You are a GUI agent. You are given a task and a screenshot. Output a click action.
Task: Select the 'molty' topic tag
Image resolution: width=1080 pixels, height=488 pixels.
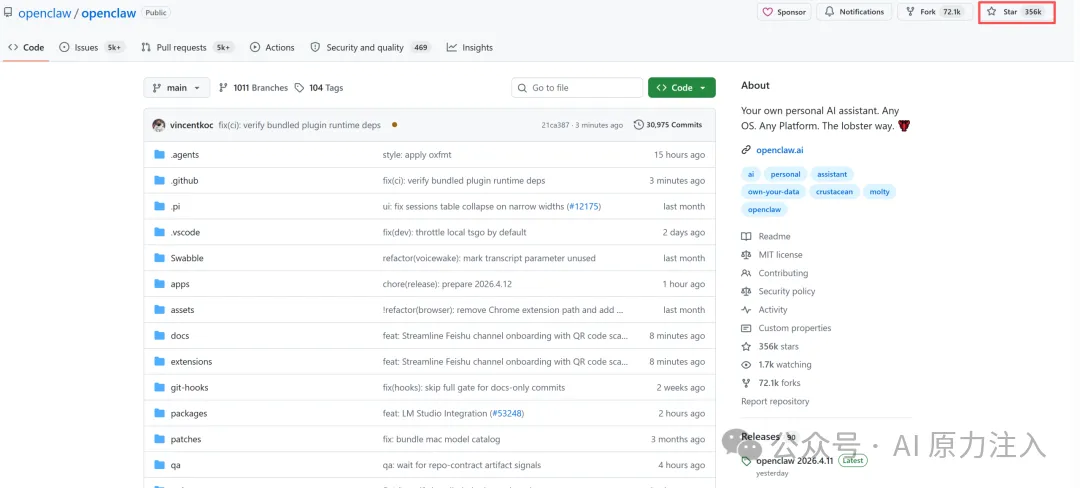click(880, 192)
